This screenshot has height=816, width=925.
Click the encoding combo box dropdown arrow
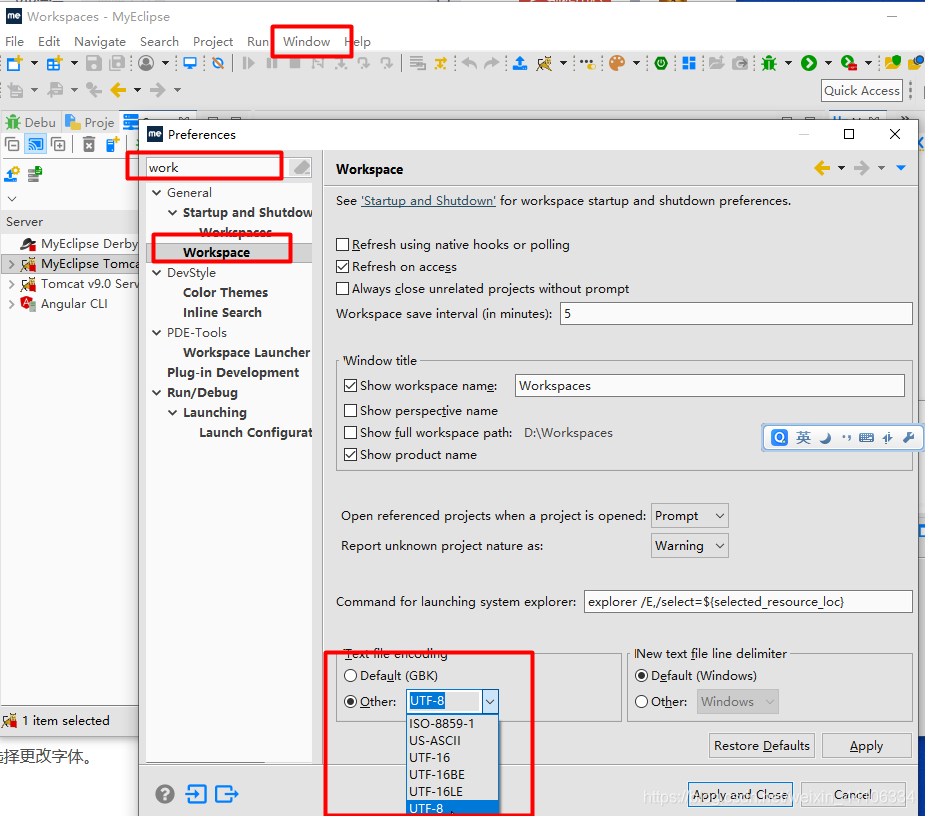[490, 702]
